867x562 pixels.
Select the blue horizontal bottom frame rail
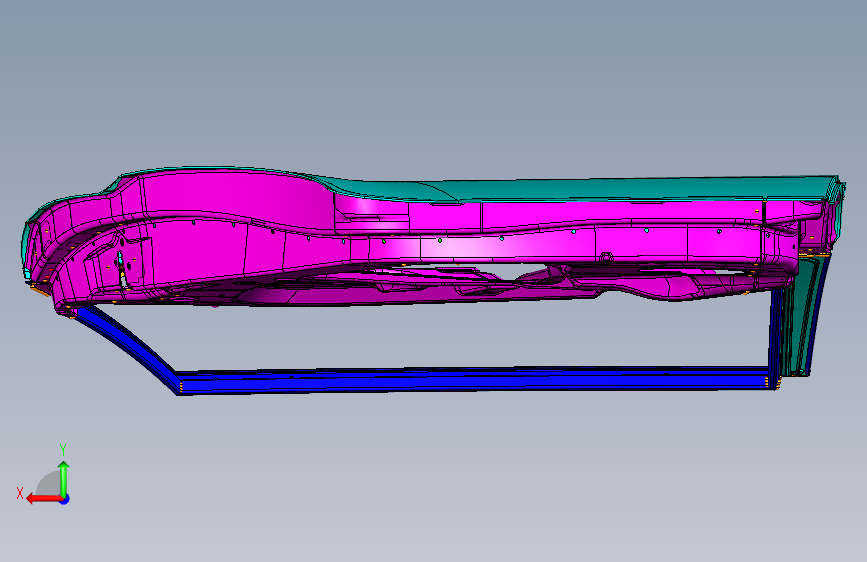473,381
